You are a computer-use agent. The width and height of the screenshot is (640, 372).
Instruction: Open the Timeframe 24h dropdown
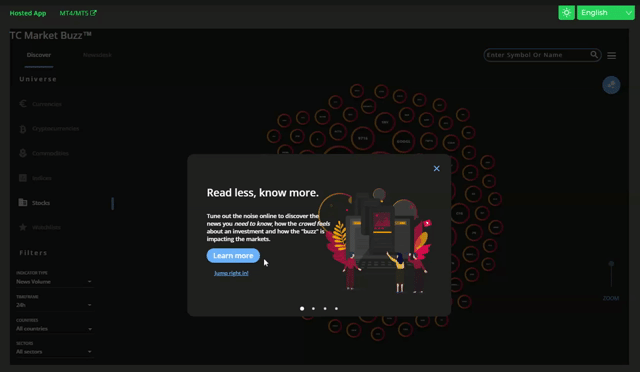pyautogui.click(x=54, y=305)
